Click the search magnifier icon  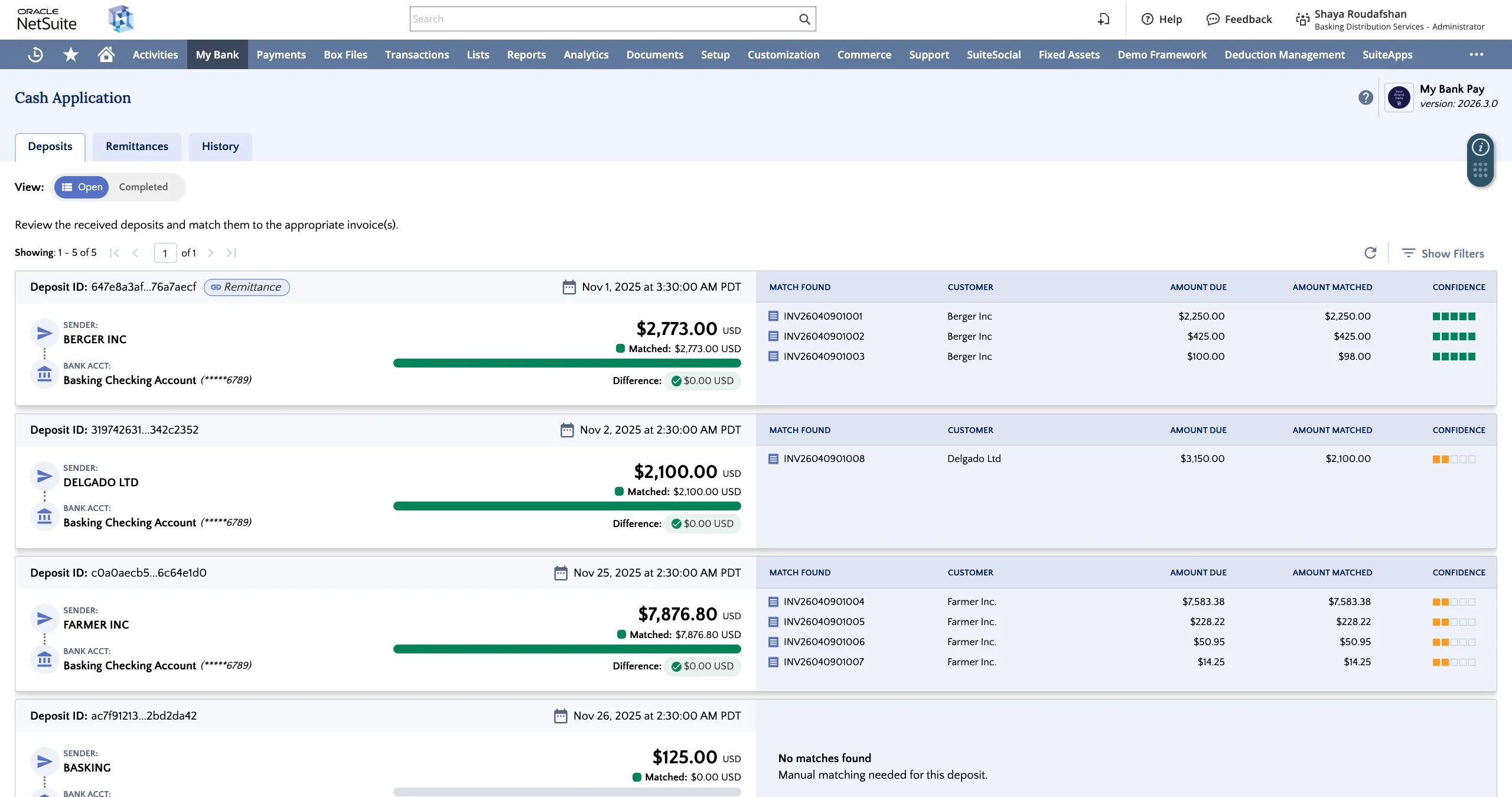point(804,19)
